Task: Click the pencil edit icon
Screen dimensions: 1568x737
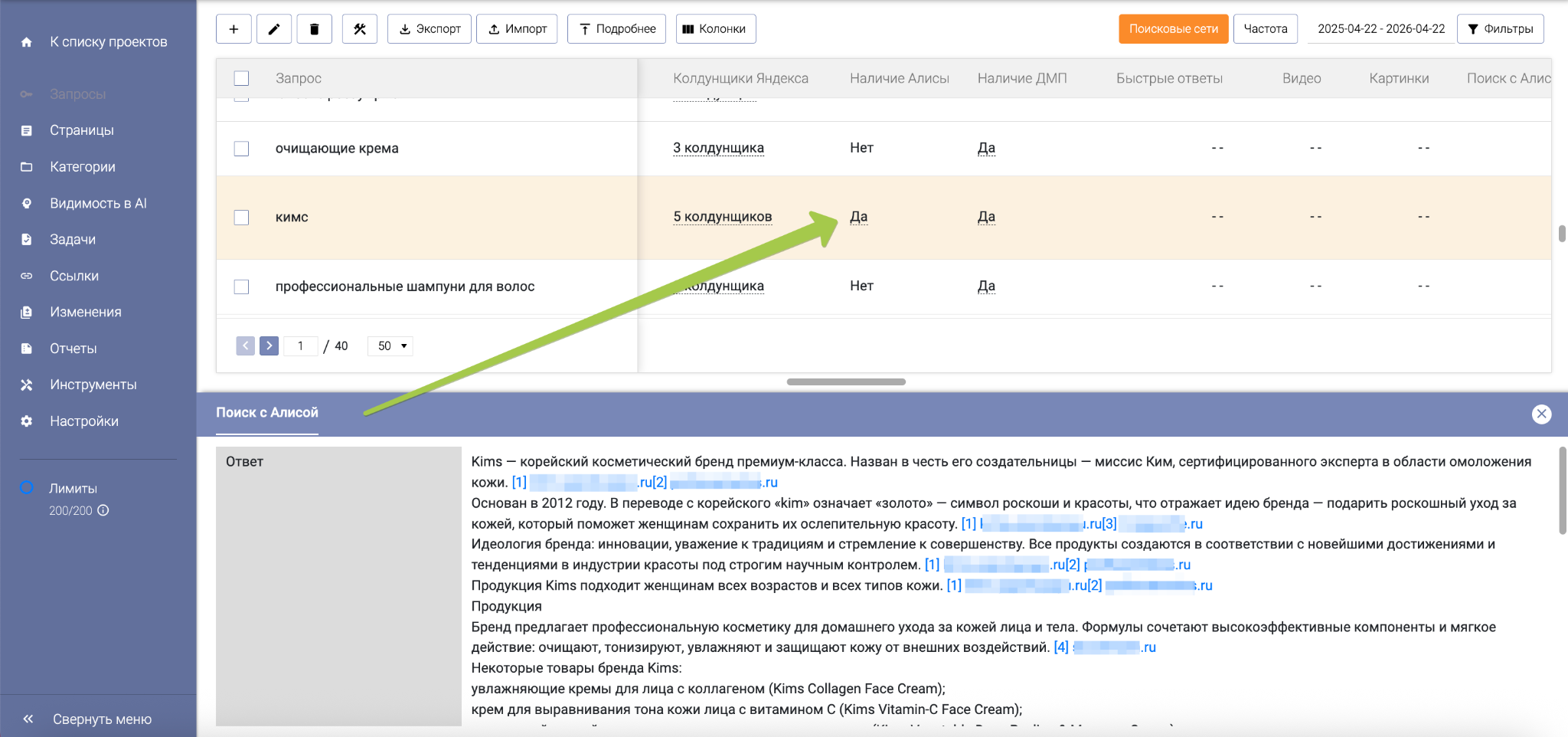Action: [274, 29]
